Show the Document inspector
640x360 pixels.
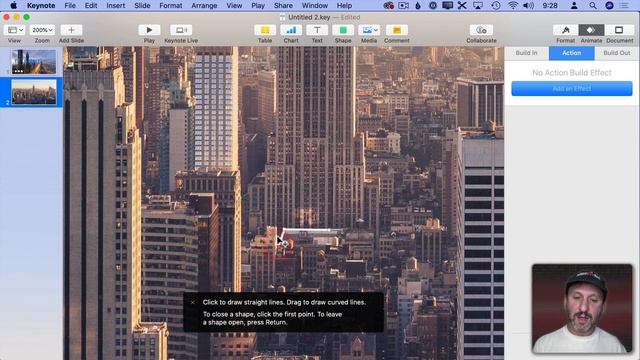point(619,30)
